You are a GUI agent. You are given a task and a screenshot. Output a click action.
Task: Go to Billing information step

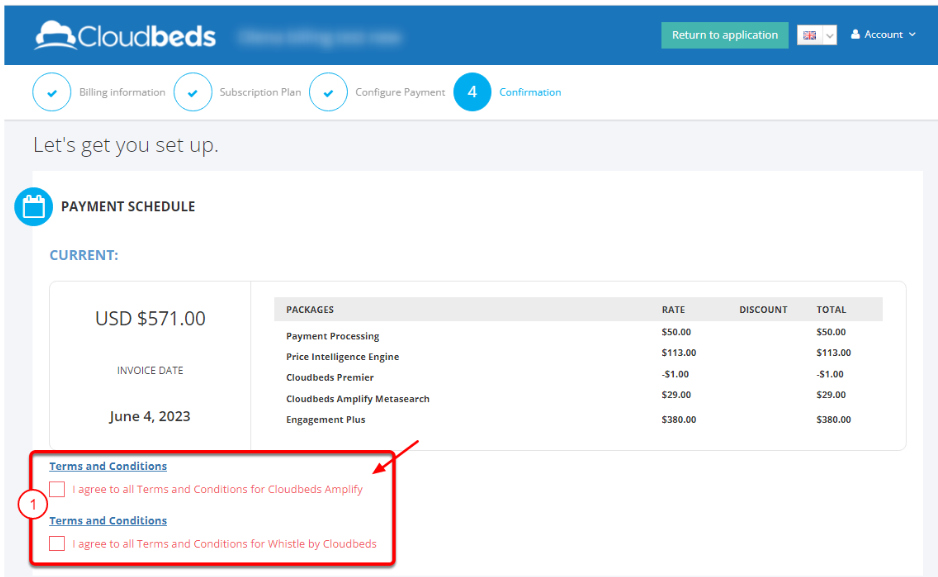click(122, 92)
